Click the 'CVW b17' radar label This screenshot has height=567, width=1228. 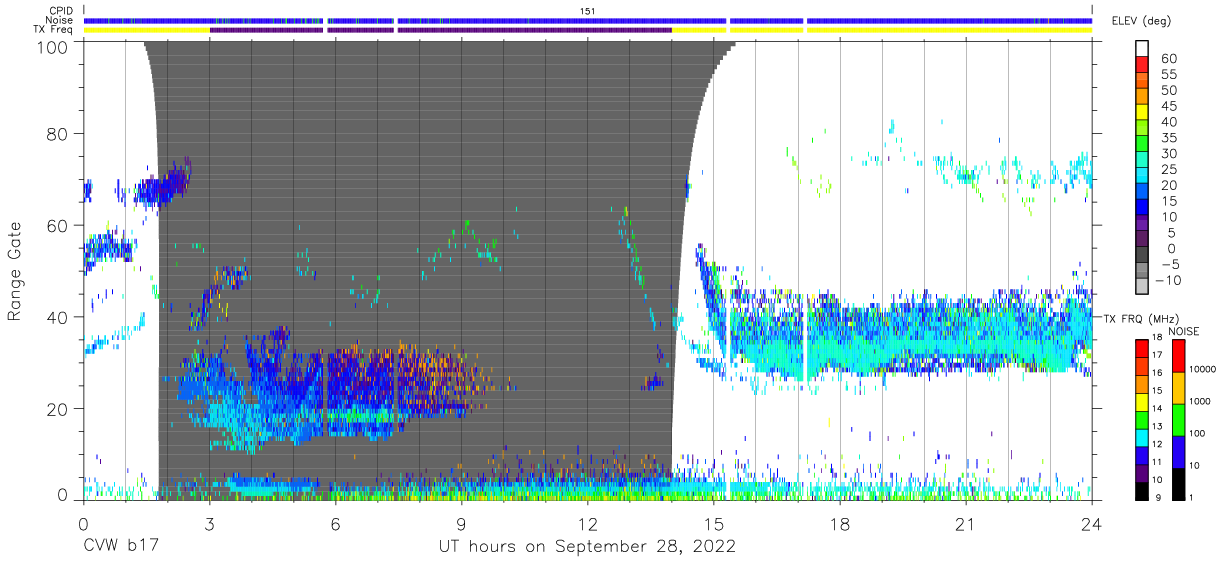point(119,547)
